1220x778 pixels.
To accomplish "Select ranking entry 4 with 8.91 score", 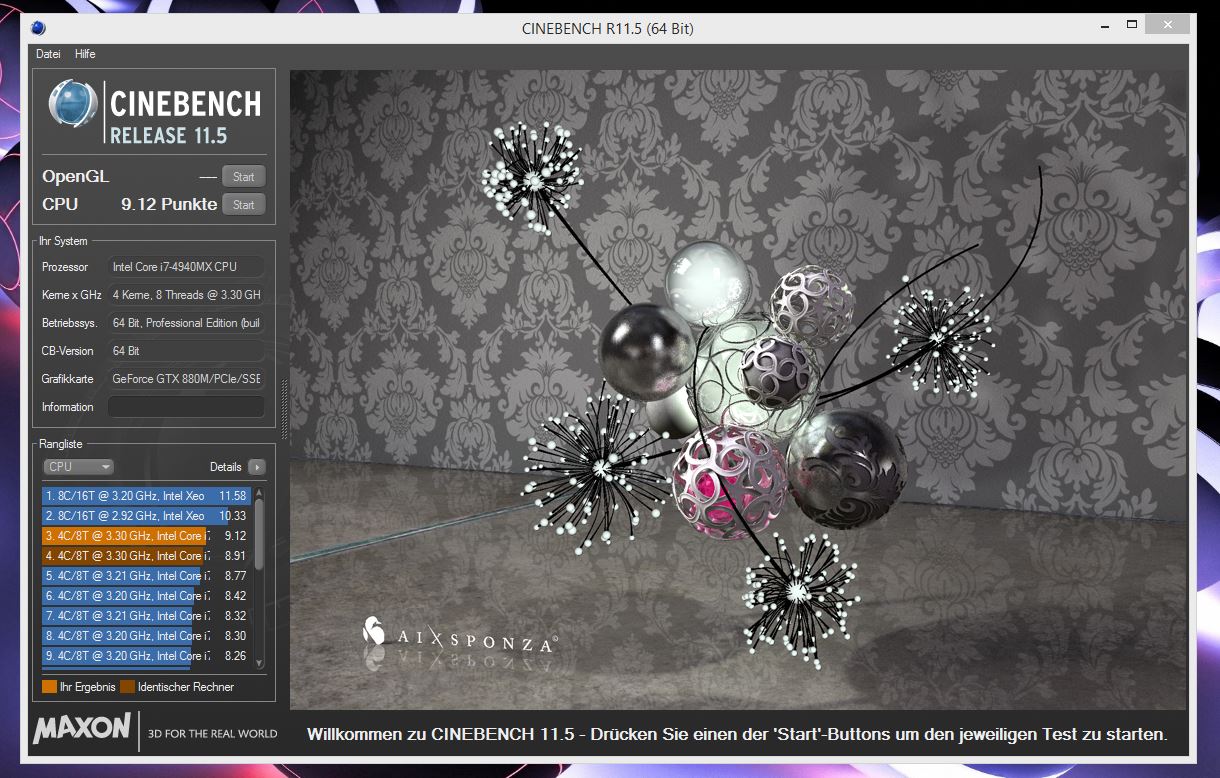I will (x=145, y=556).
